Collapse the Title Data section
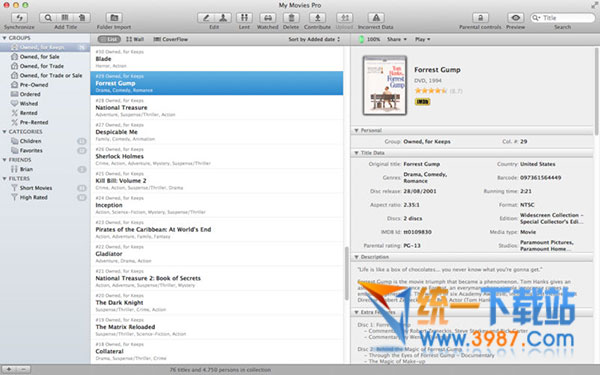The image size is (600, 375). pyautogui.click(x=356, y=153)
